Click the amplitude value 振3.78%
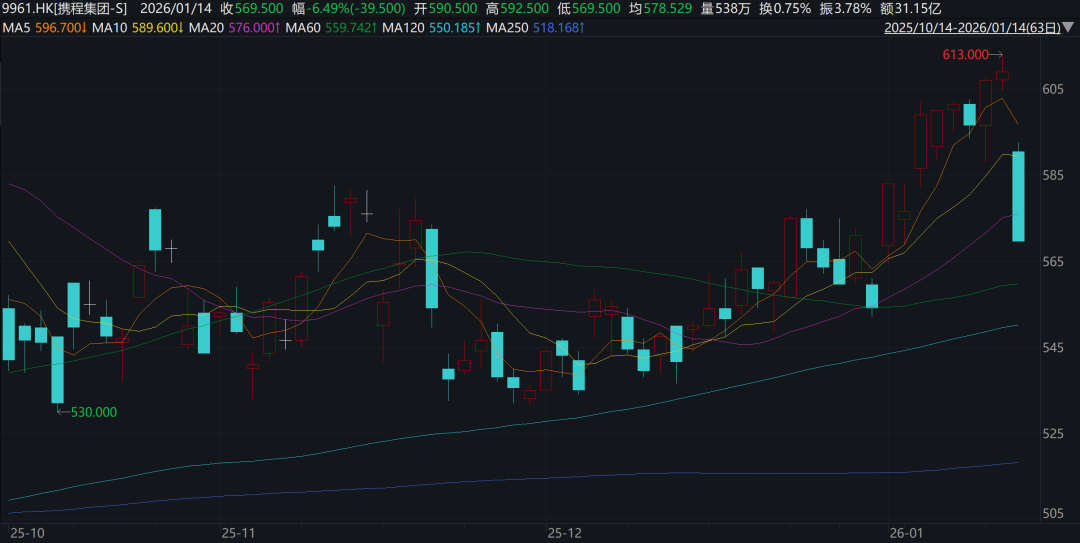Screen dimensions: 1080x543 845,9
